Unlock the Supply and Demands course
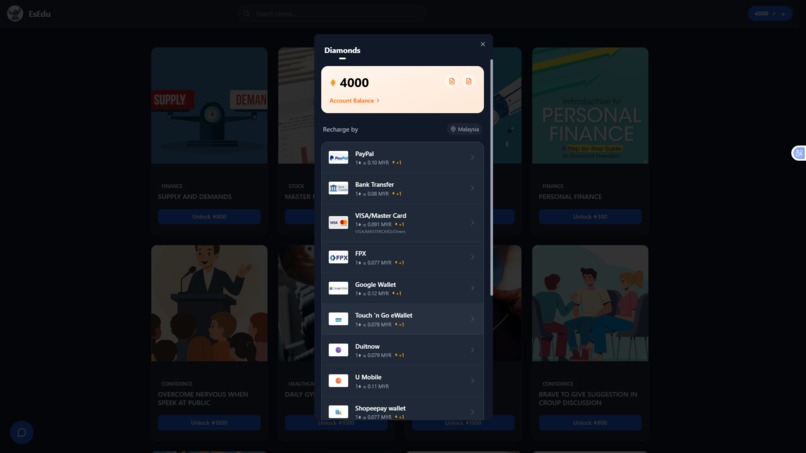The image size is (806, 453). click(x=209, y=216)
